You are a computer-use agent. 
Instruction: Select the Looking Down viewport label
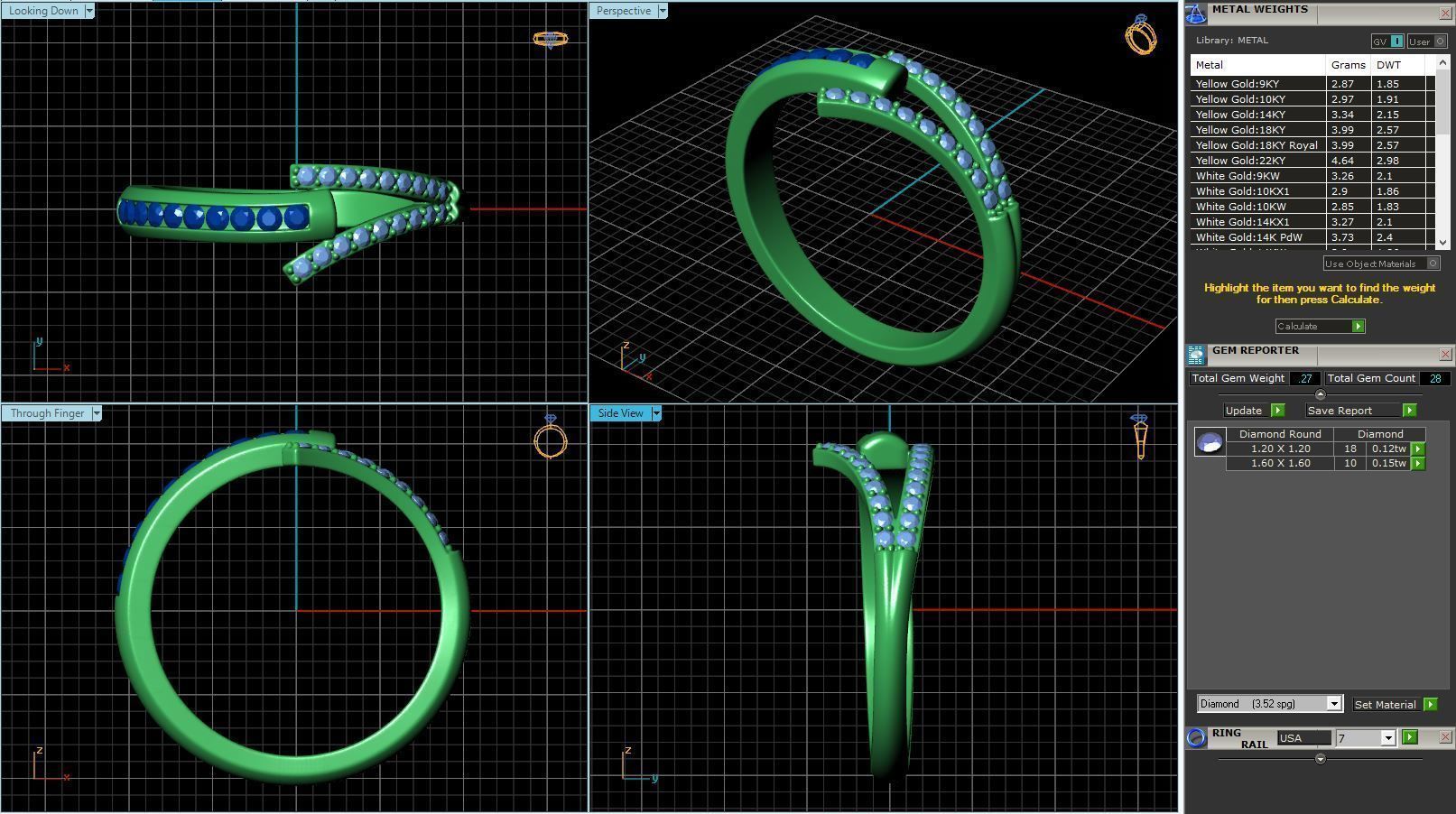click(44, 11)
